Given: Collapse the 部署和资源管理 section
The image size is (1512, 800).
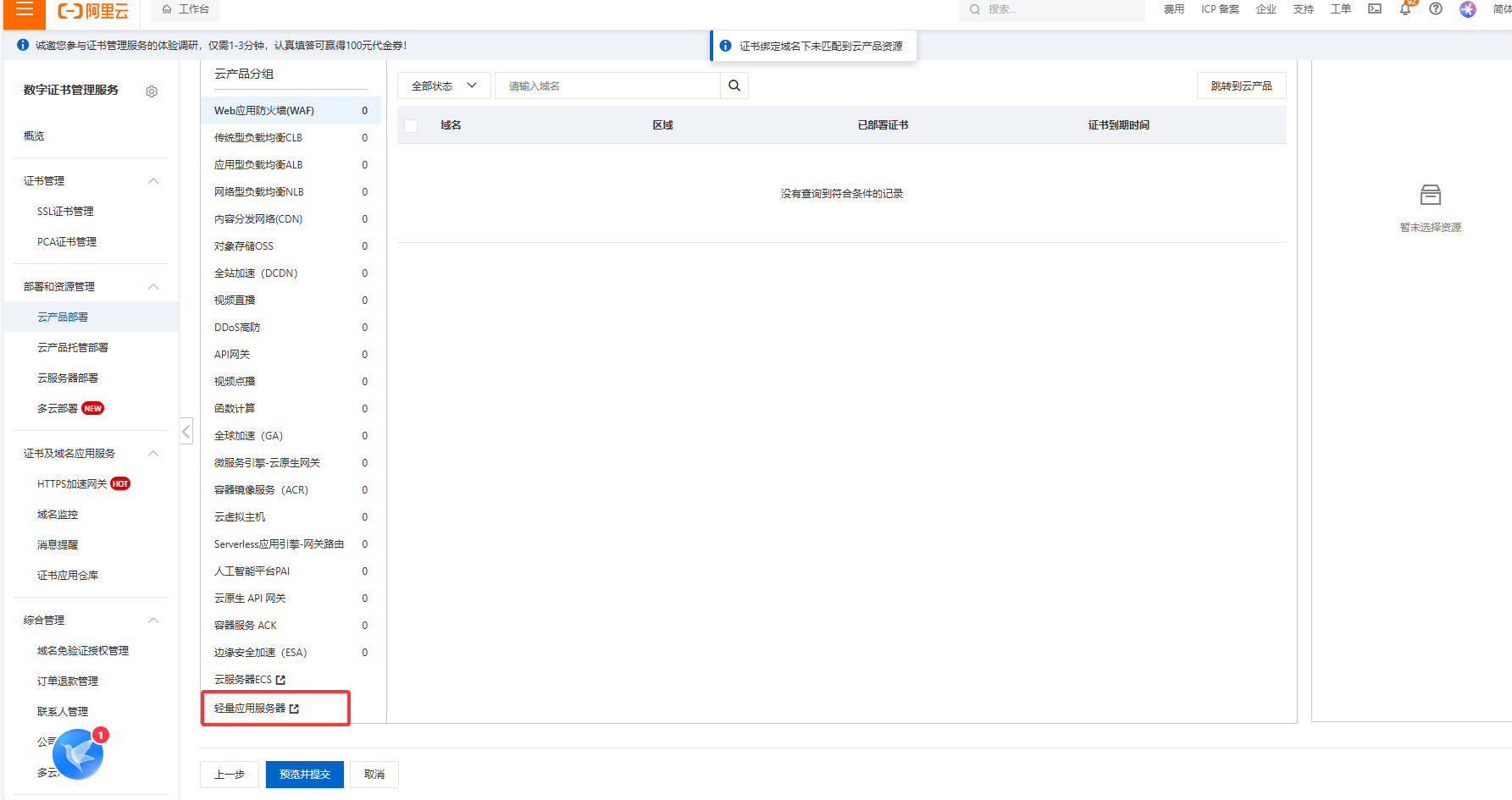Looking at the screenshot, I should 153,287.
